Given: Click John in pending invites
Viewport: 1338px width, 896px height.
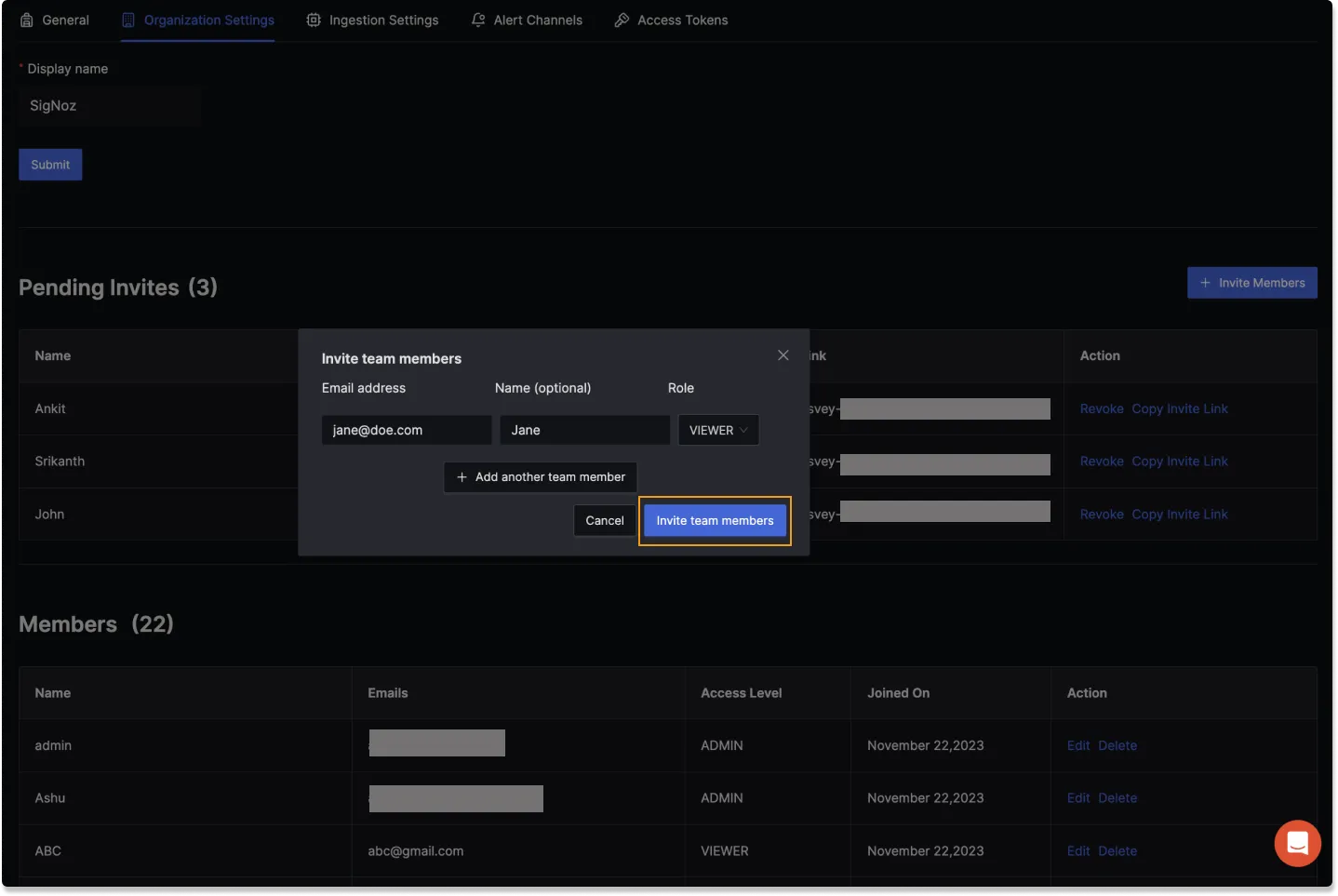Looking at the screenshot, I should (x=49, y=515).
